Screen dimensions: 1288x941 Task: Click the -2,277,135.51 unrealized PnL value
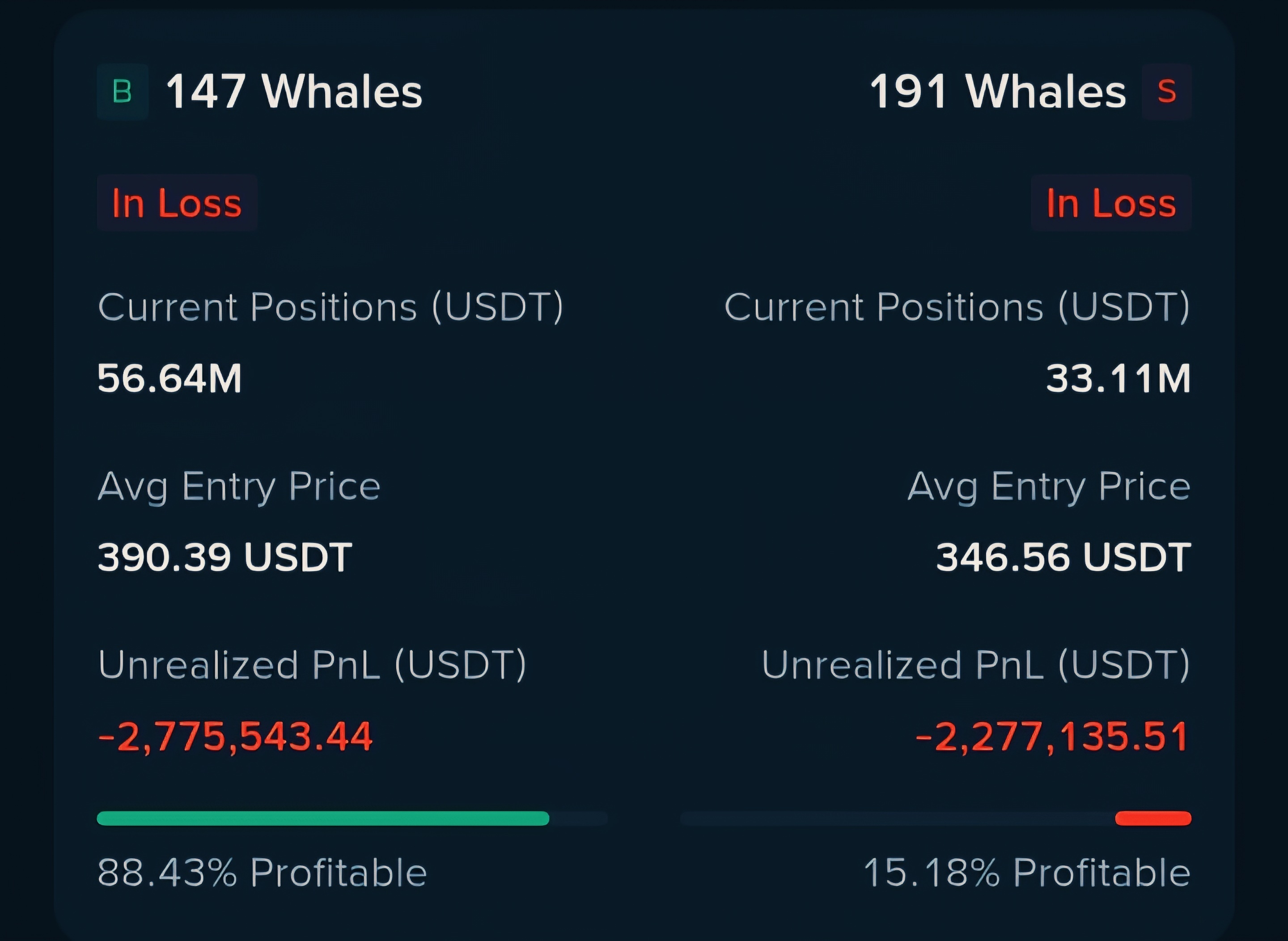tap(1052, 737)
